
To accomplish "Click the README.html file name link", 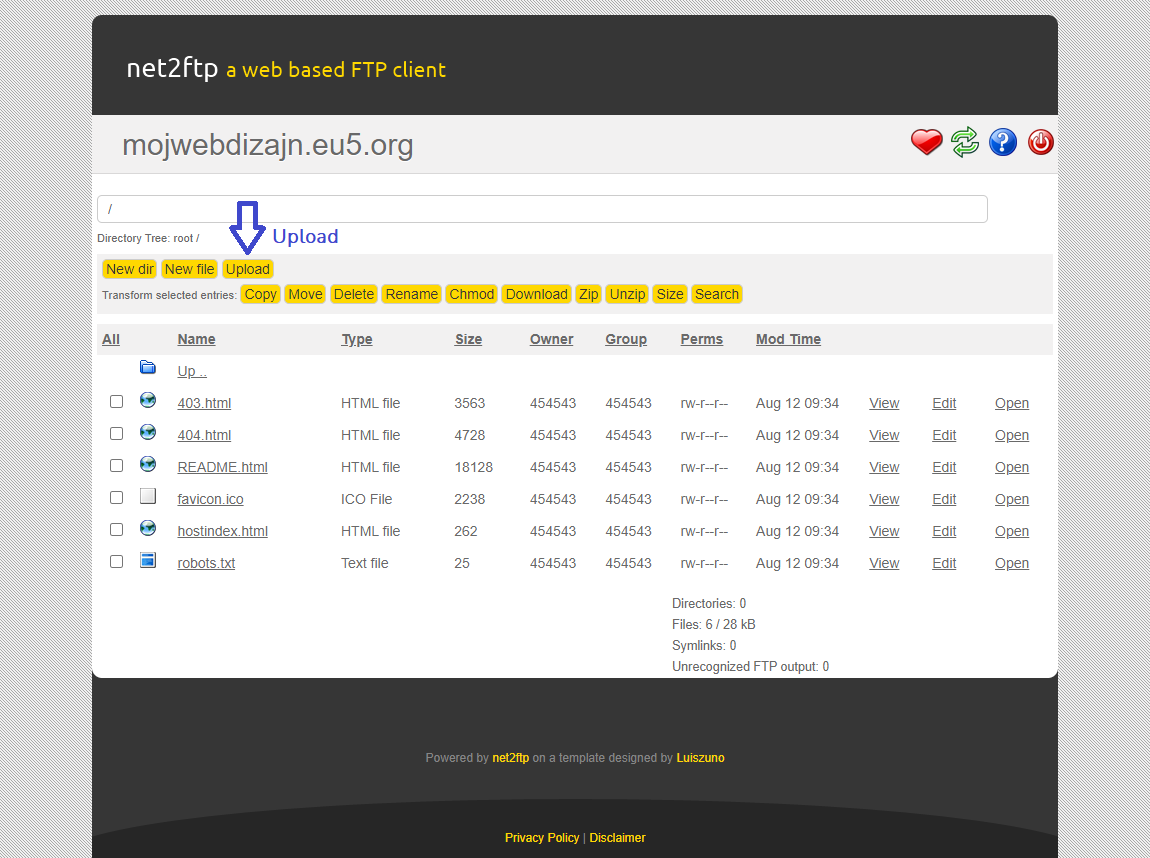I will 222,467.
